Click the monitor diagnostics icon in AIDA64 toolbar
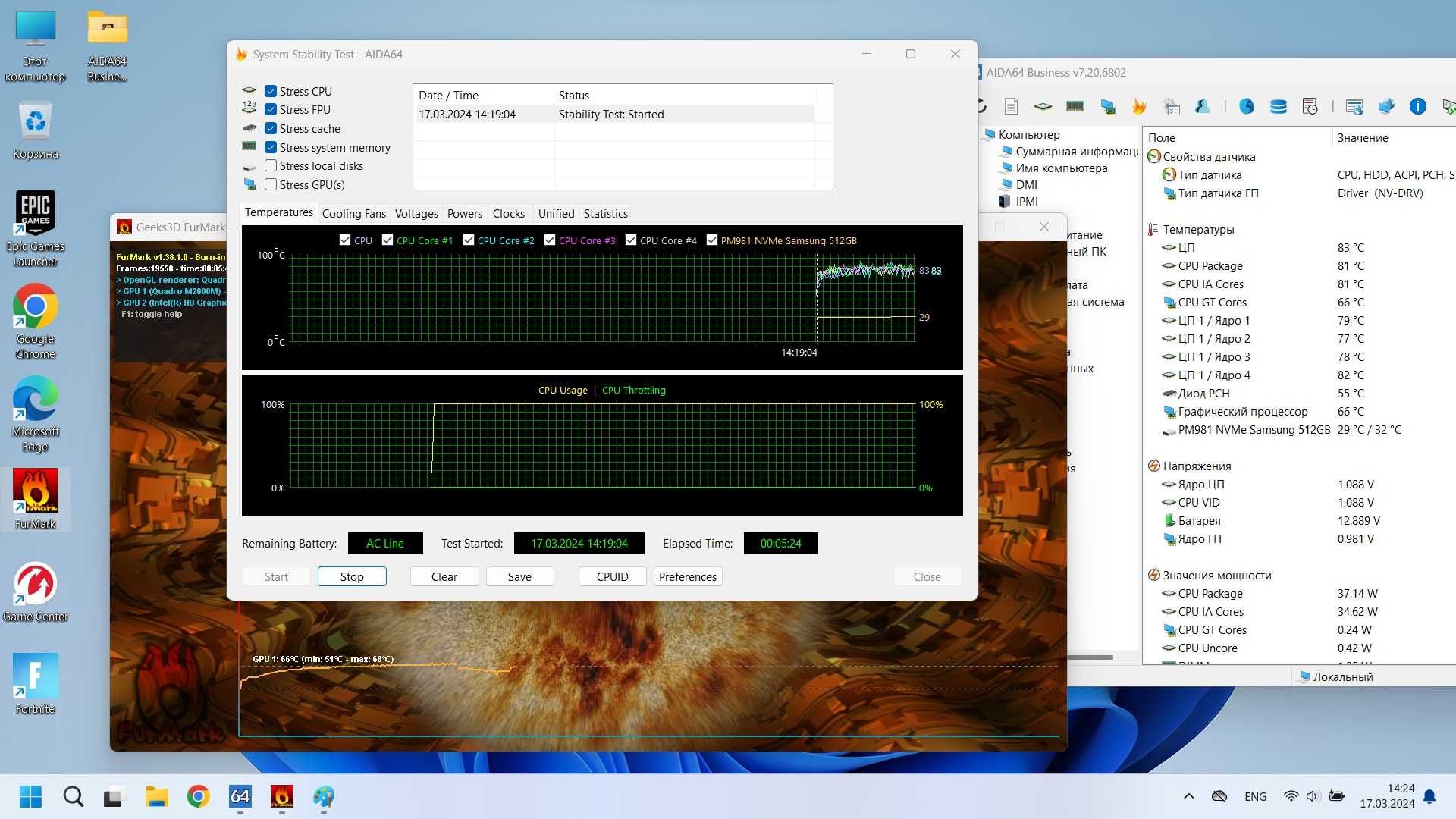 1108,106
